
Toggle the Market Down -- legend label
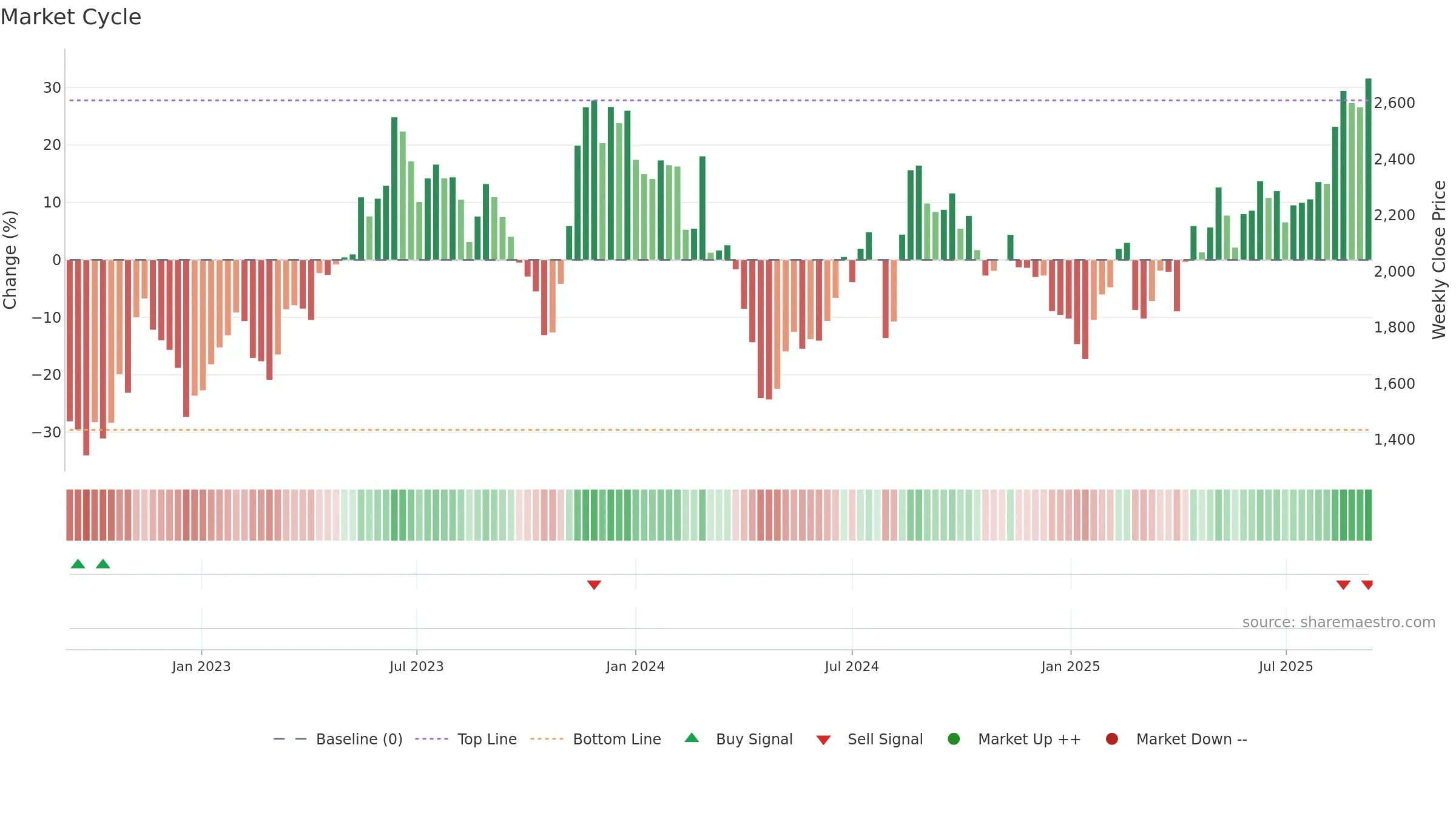(x=1191, y=739)
